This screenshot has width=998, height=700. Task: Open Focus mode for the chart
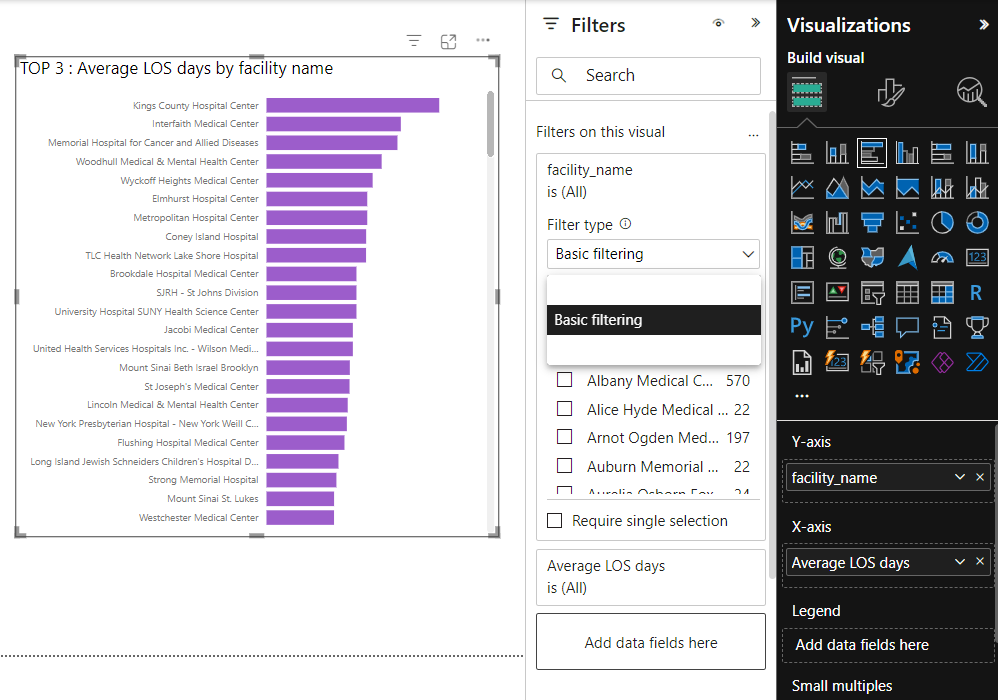coord(448,41)
